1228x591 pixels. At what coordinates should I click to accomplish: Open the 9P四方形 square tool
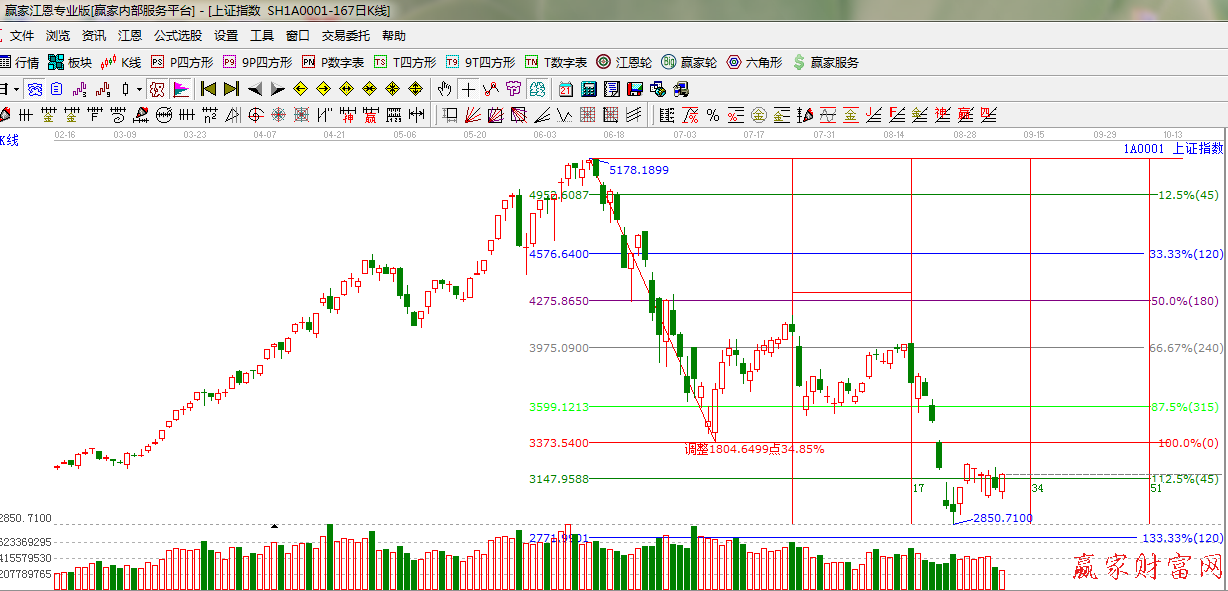tap(257, 62)
